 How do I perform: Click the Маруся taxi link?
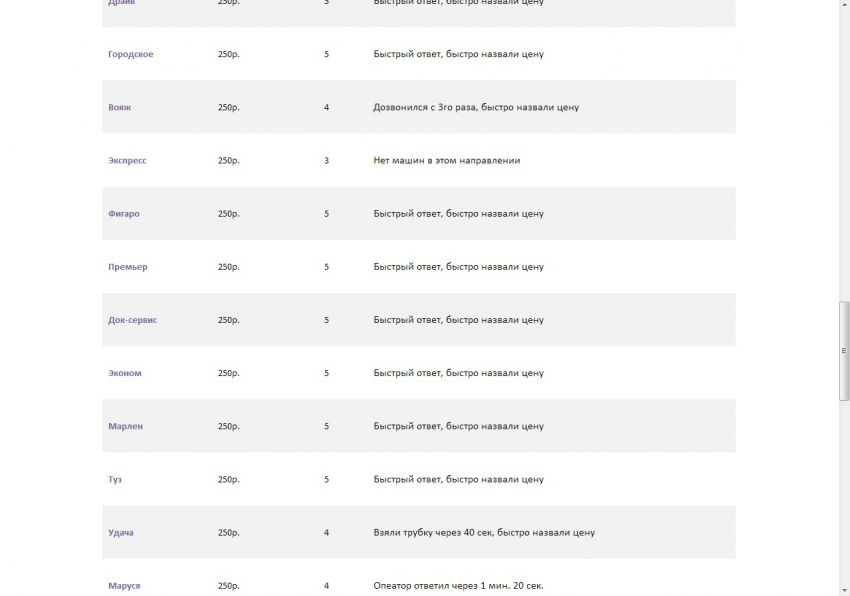point(124,586)
